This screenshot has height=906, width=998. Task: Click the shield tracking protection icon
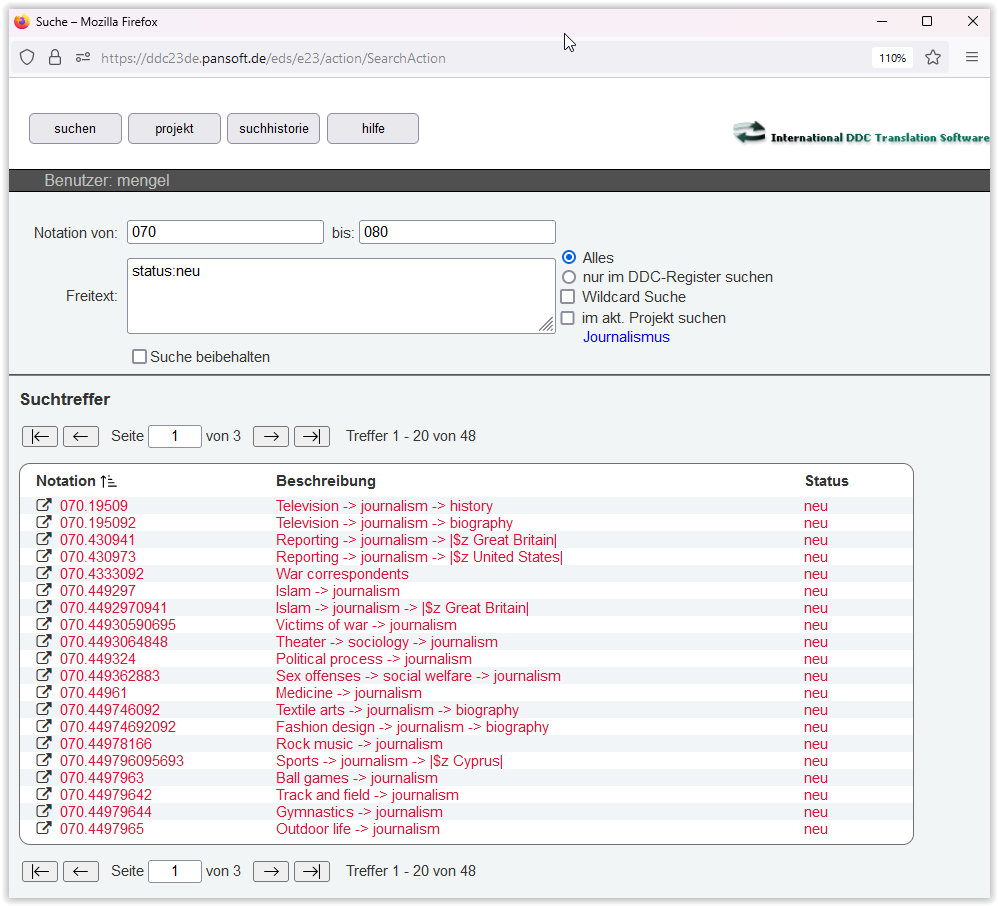(x=28, y=58)
